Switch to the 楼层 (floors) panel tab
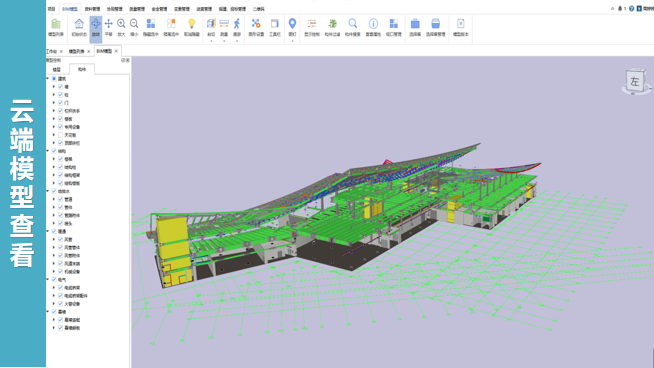 [x=57, y=69]
